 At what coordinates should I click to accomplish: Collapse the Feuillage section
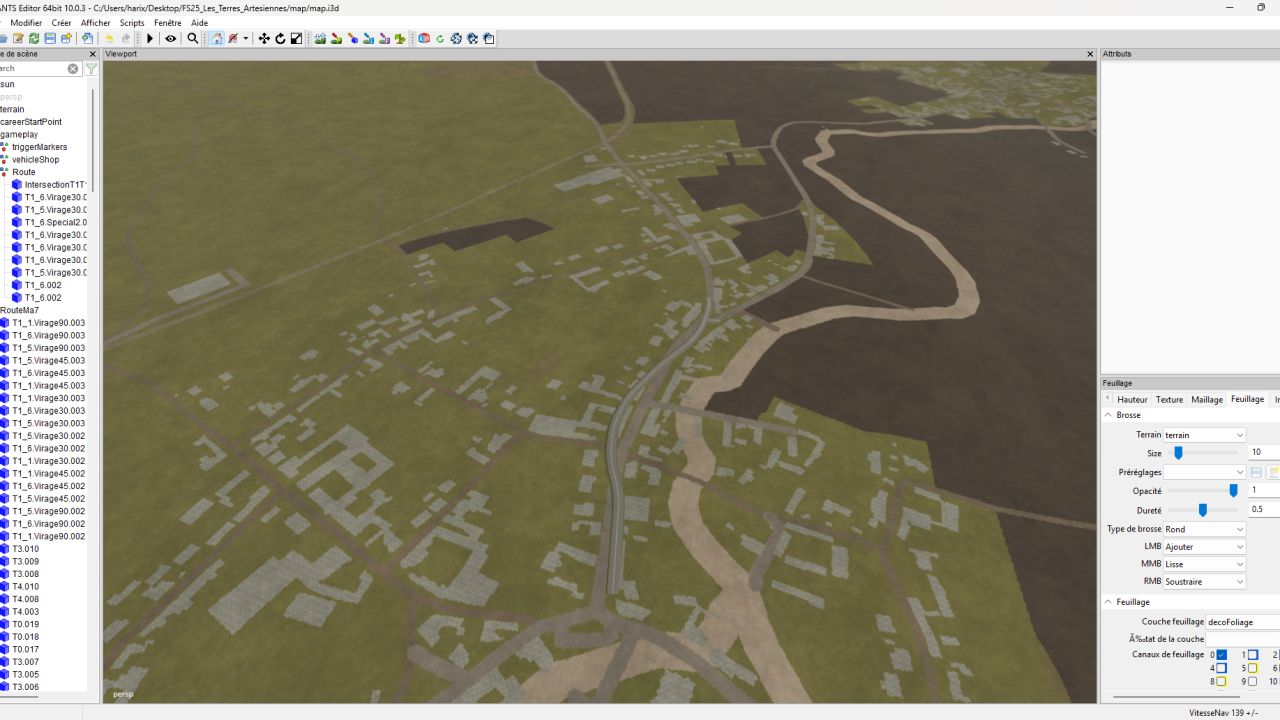pyautogui.click(x=1108, y=602)
